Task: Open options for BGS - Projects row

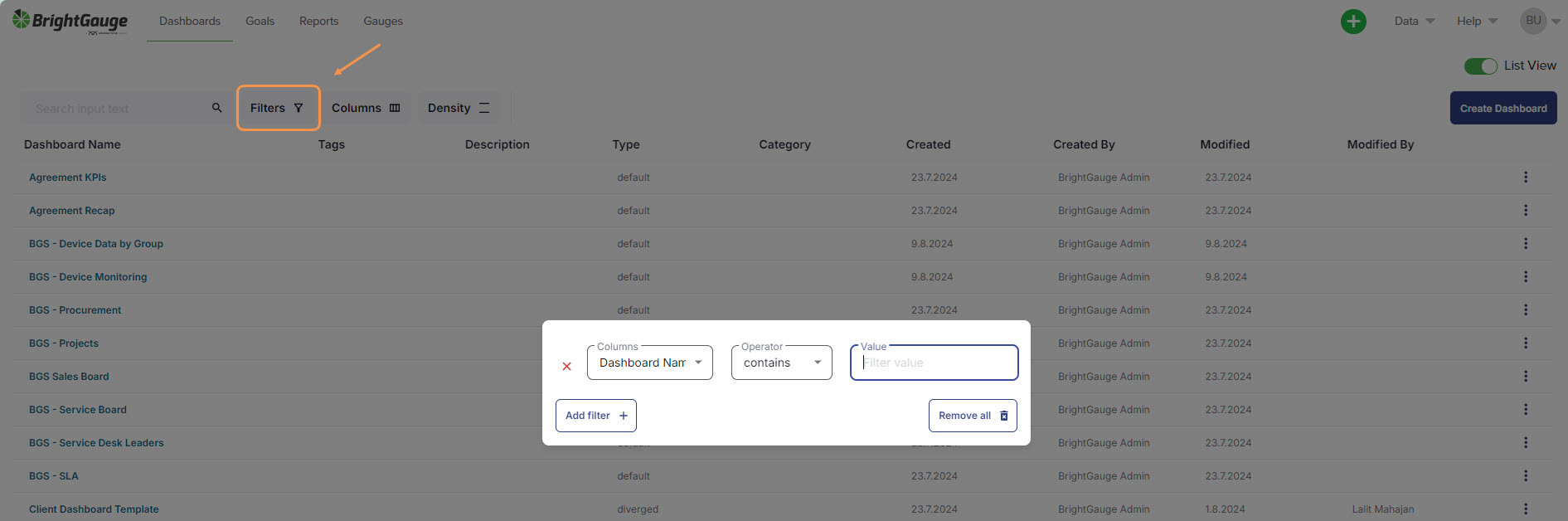Action: pyautogui.click(x=1526, y=343)
